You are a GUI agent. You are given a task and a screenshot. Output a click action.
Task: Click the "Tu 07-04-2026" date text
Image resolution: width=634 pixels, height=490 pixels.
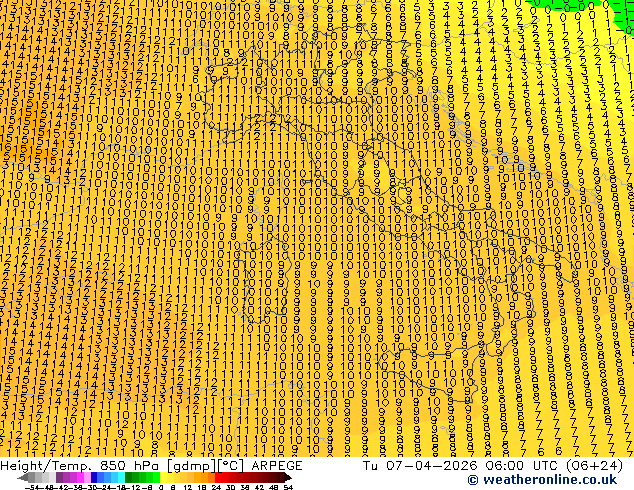point(419,466)
